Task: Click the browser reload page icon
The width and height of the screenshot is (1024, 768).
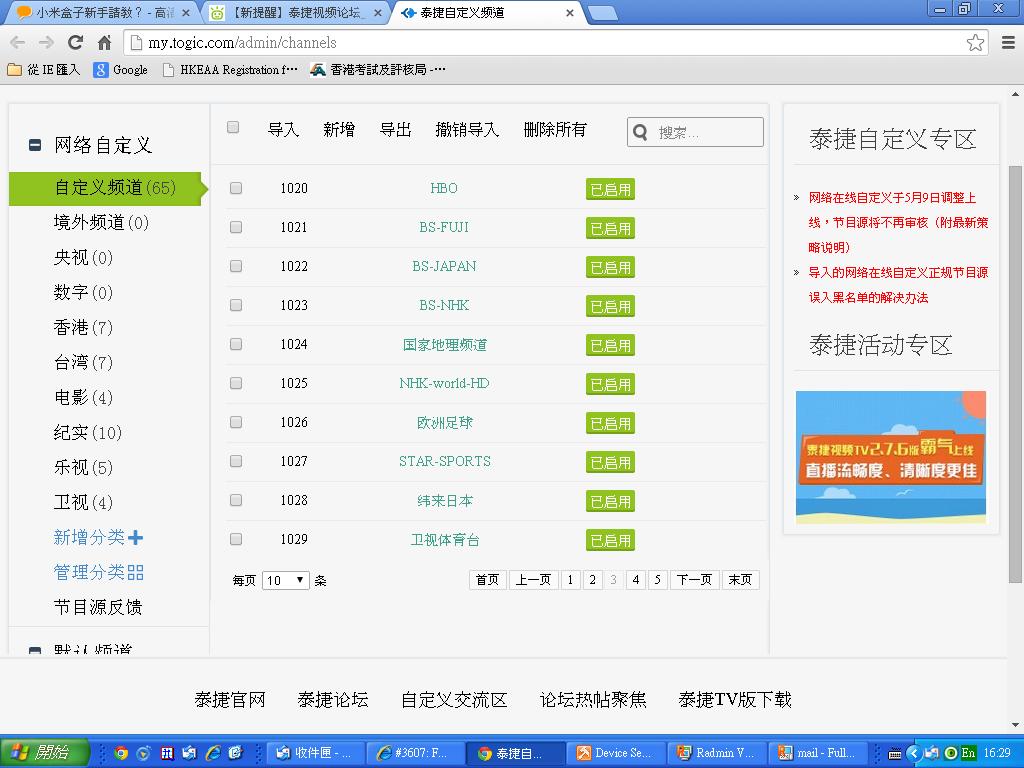Action: tap(75, 42)
